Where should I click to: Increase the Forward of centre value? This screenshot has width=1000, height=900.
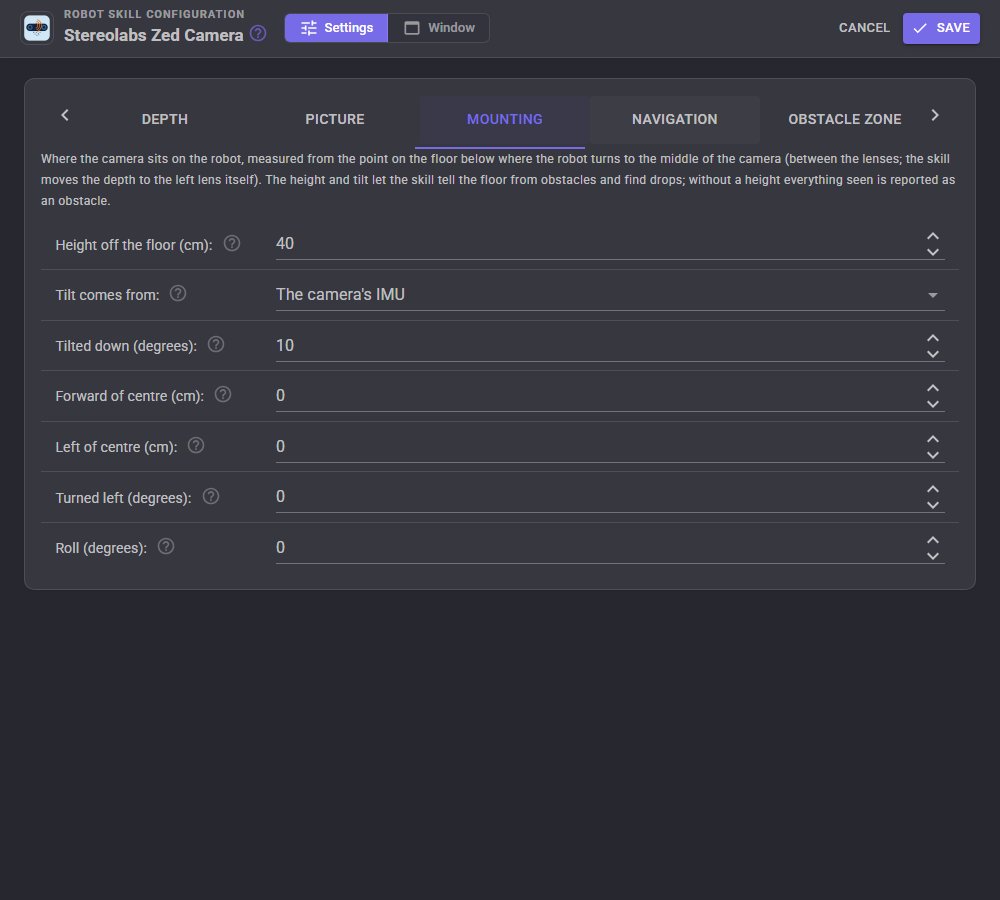[x=932, y=388]
